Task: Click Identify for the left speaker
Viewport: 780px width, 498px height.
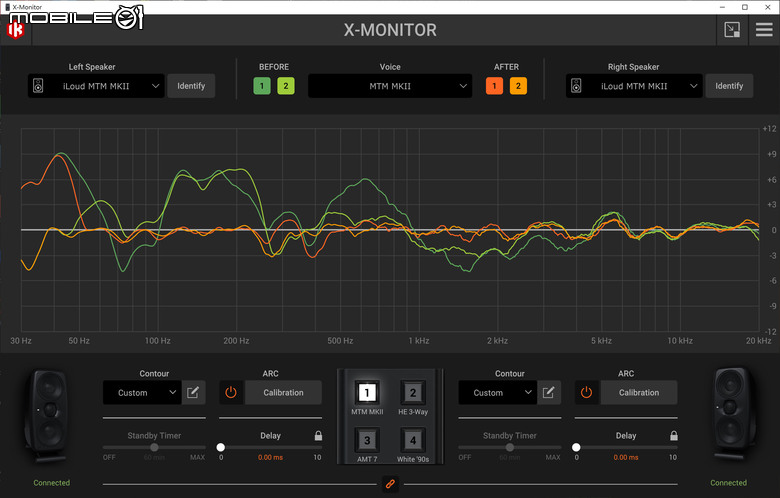Action: click(191, 86)
